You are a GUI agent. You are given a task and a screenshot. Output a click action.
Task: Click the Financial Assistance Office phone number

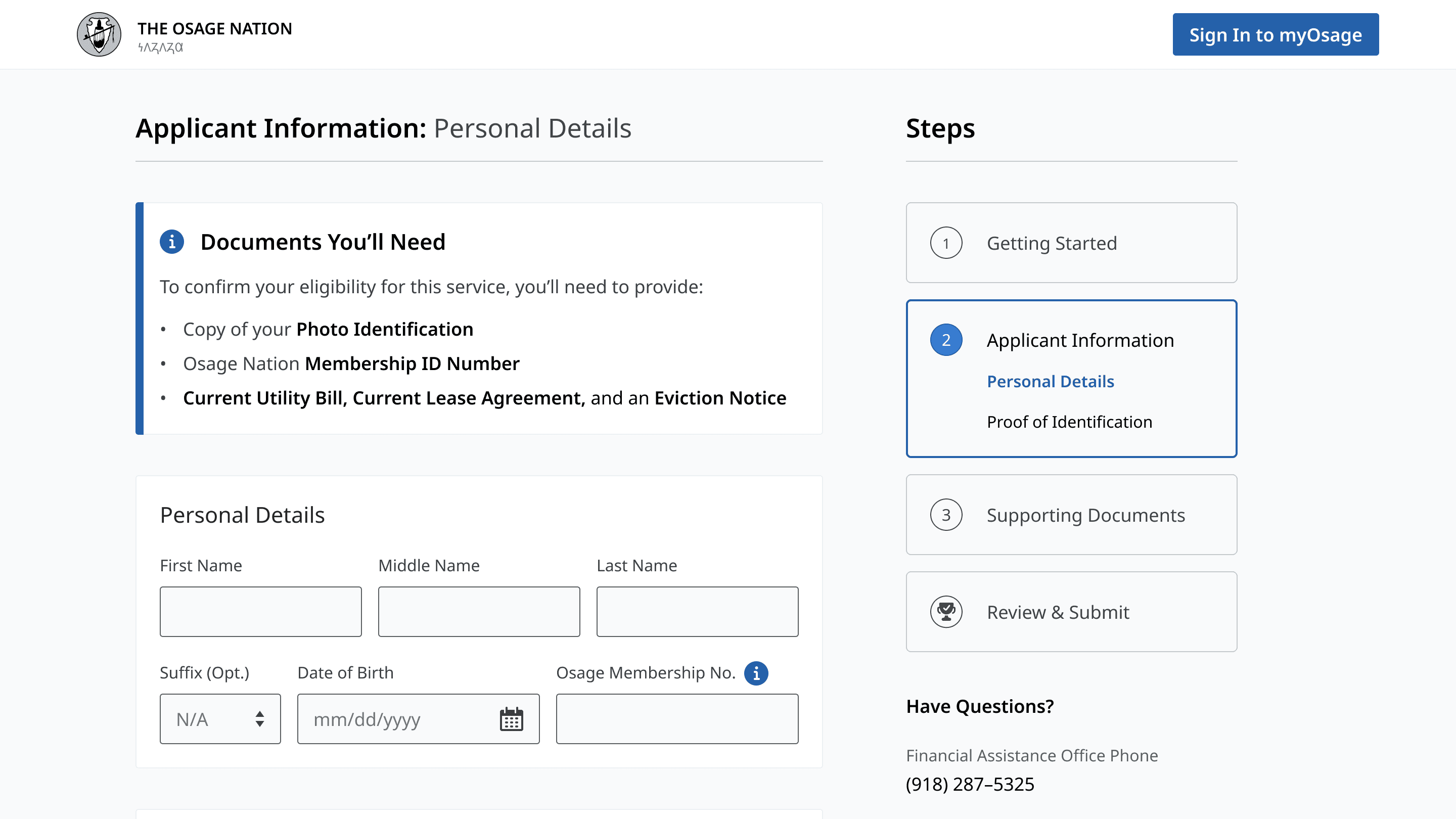pyautogui.click(x=969, y=785)
